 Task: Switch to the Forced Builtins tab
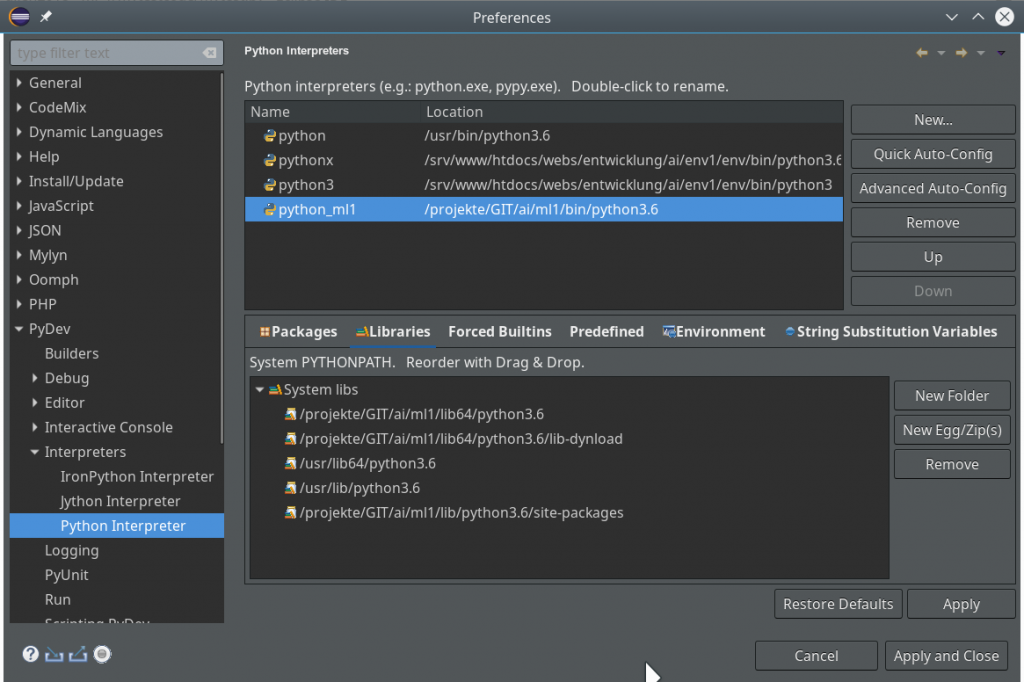click(500, 331)
